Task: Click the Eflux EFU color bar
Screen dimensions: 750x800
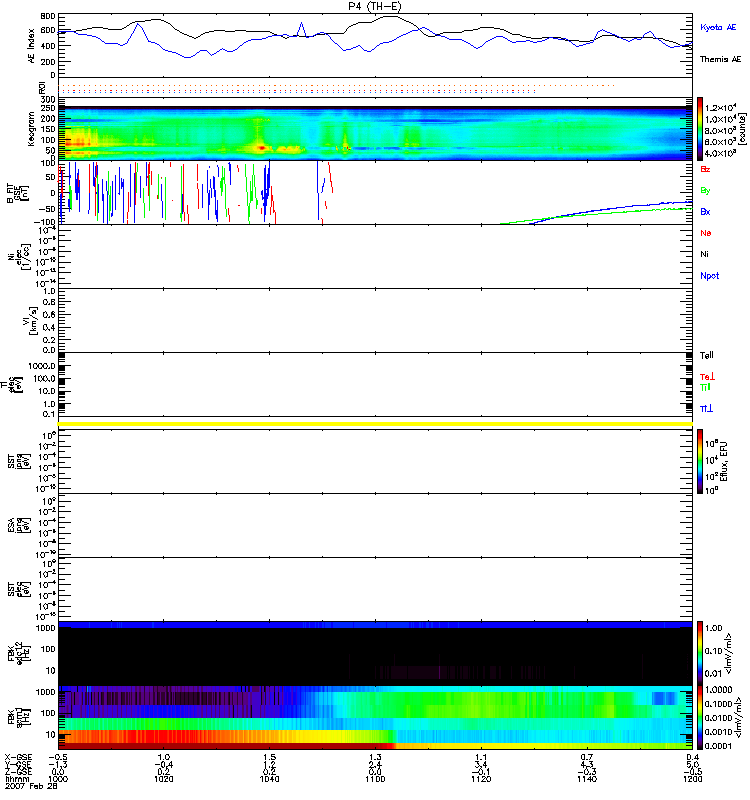Action: 700,458
